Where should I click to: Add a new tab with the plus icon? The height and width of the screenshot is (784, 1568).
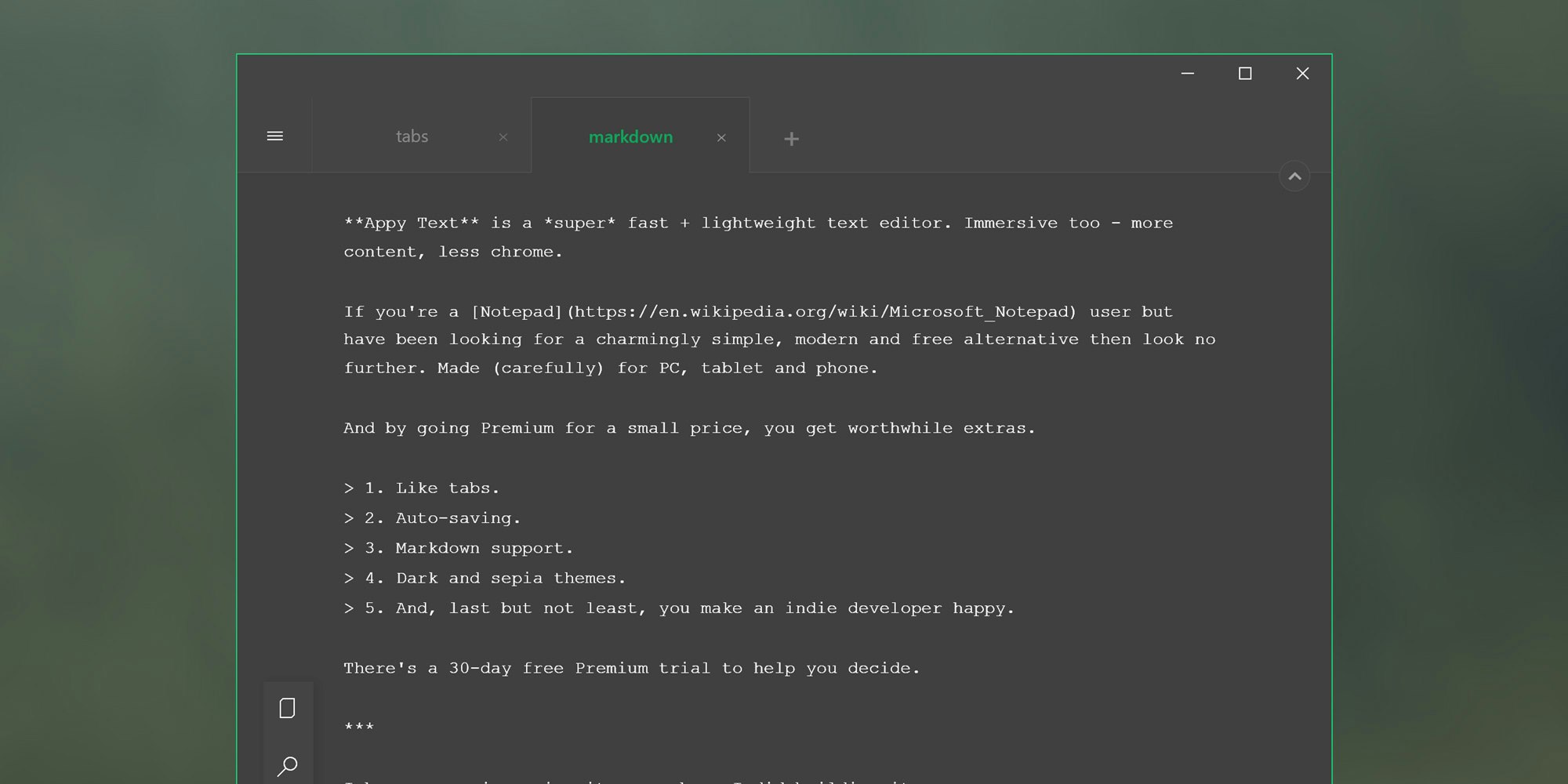click(791, 138)
